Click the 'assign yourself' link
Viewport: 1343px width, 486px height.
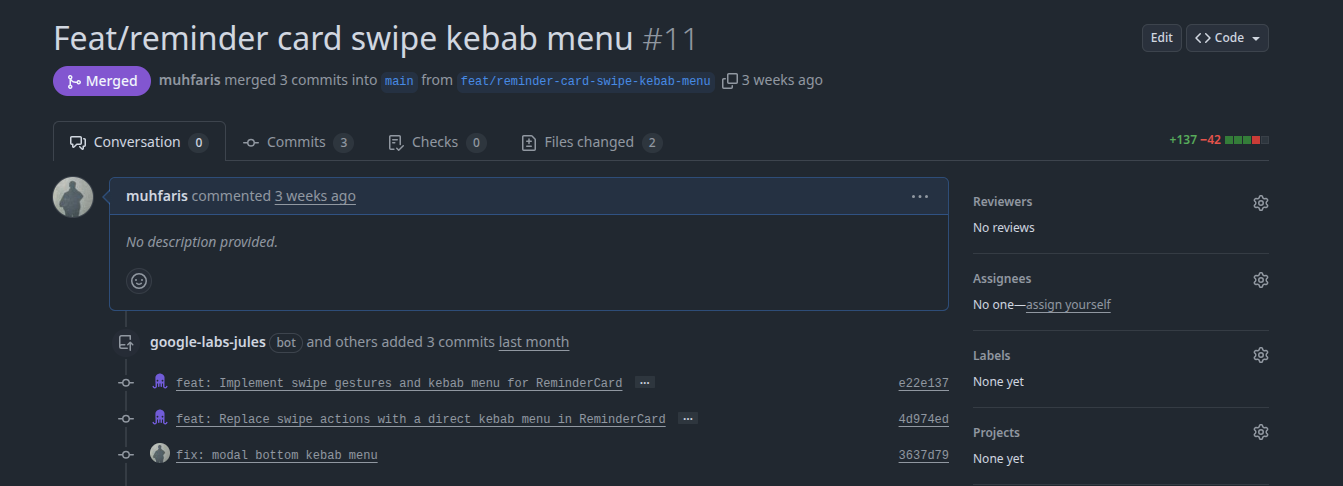pos(1068,305)
